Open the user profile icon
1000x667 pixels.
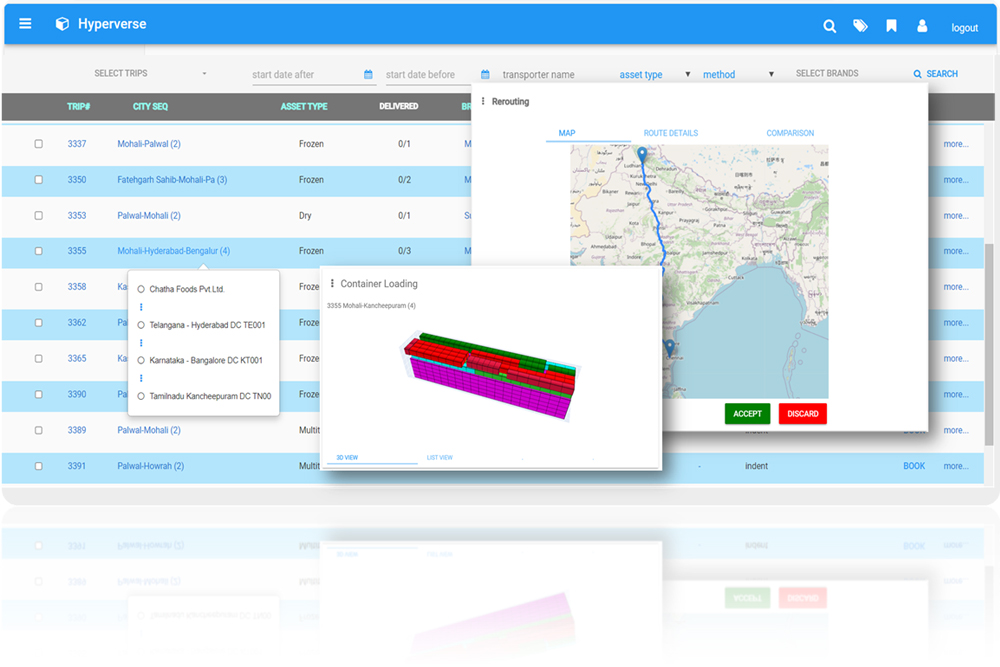[922, 27]
